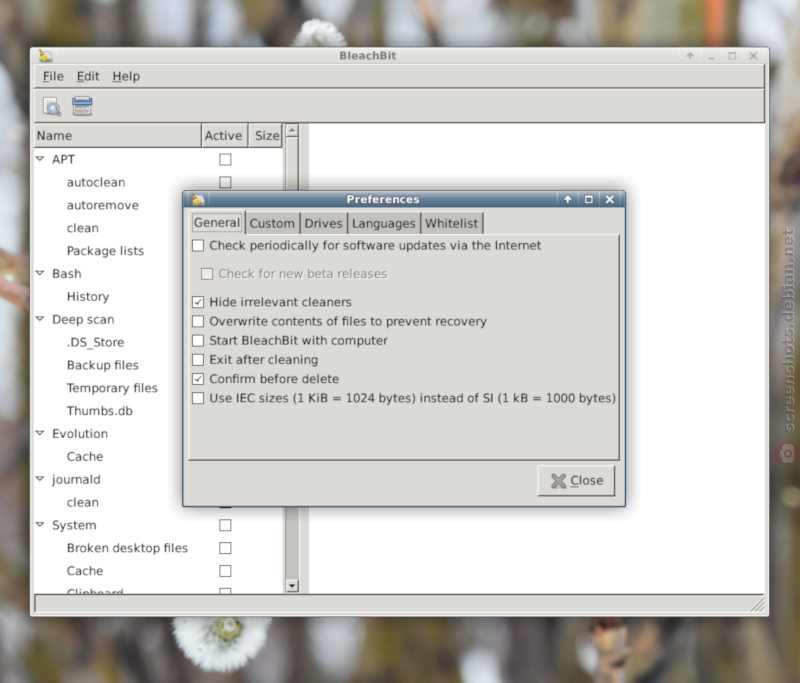Open the File menu

tap(53, 77)
